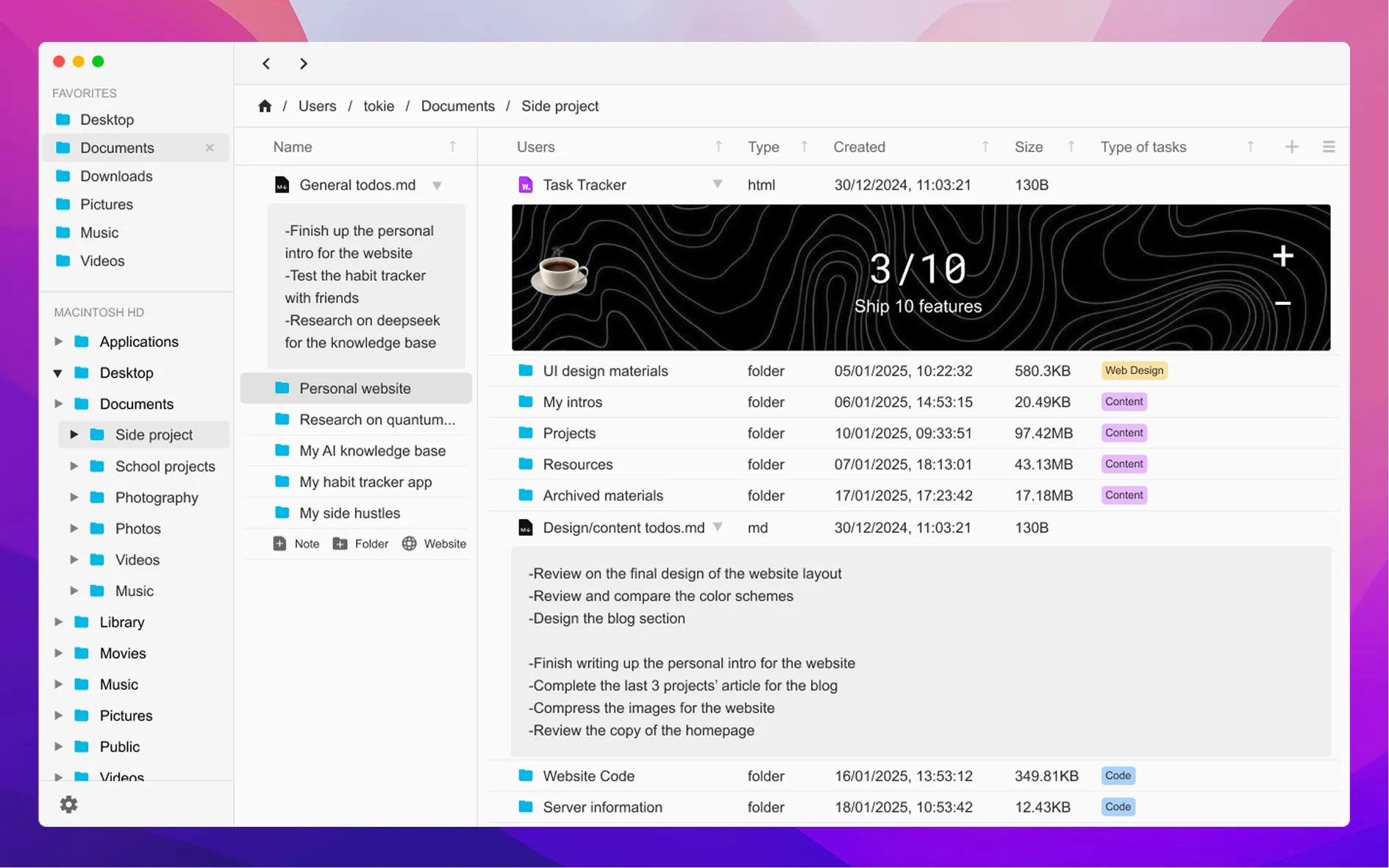Collapse the General todos.md preview
This screenshot has height=868, width=1389.
437,185
